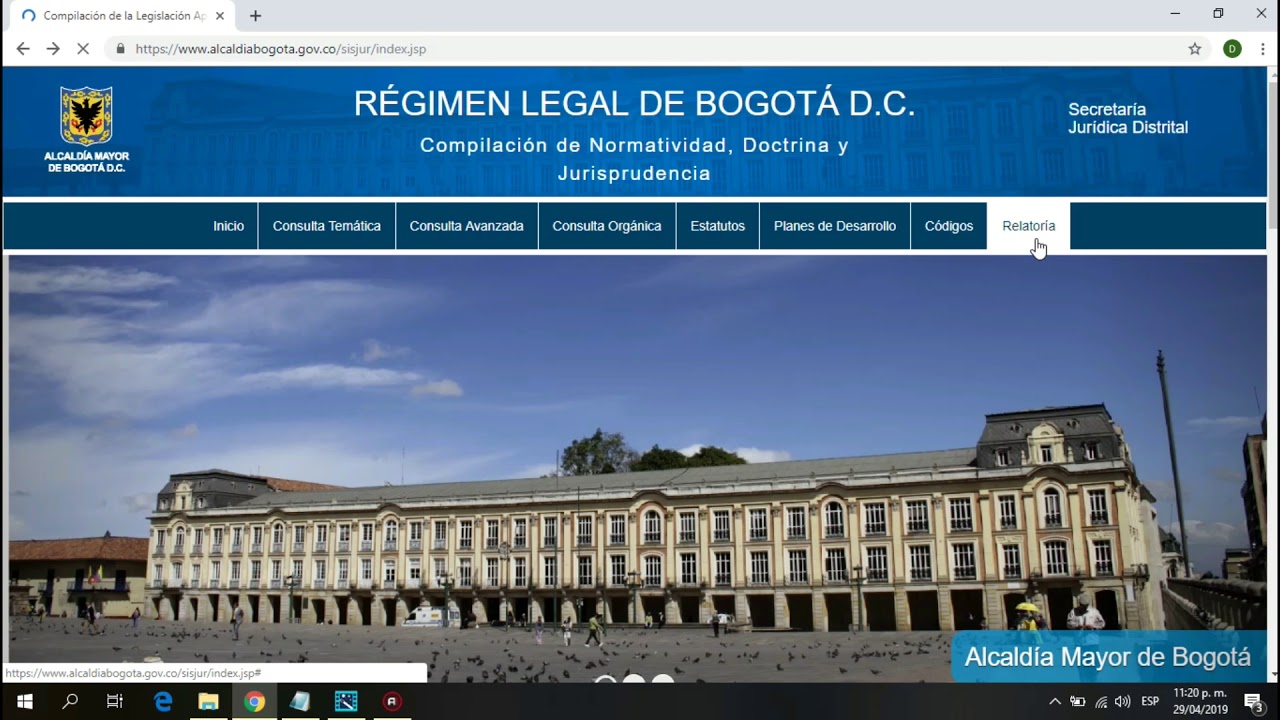This screenshot has height=720, width=1280.
Task: Open Consulta Orgánica in the navigation bar
Action: [x=607, y=226]
